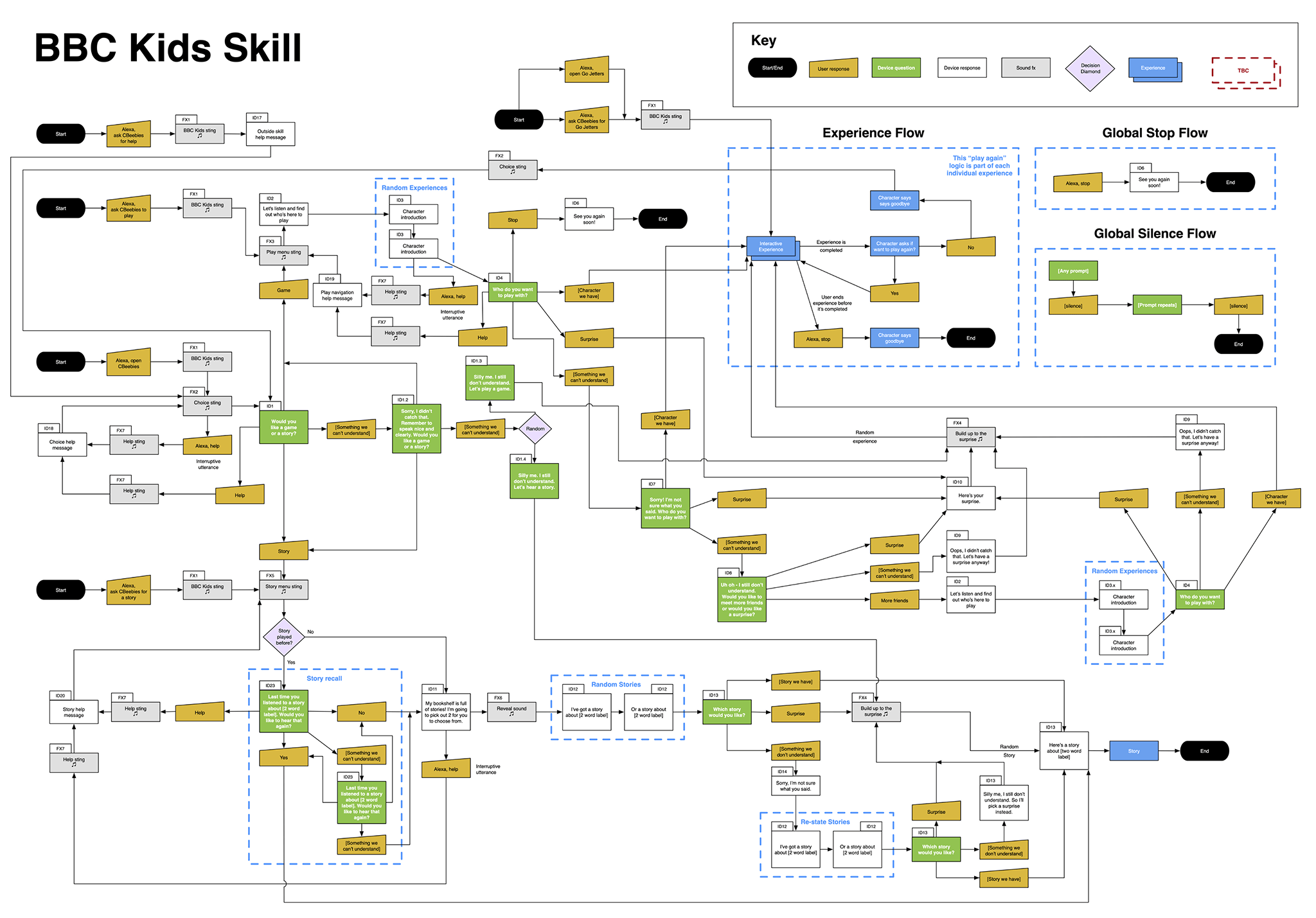The height and width of the screenshot is (918, 1316).
Task: Select the 'Outside skill help message' box
Action: 271,134
